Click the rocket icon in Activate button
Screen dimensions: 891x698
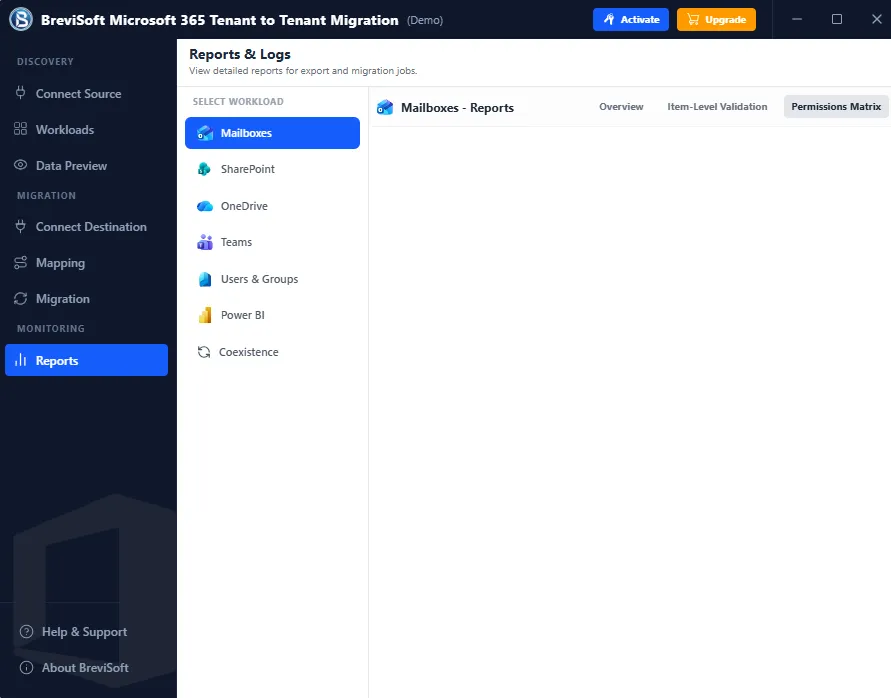(x=609, y=19)
